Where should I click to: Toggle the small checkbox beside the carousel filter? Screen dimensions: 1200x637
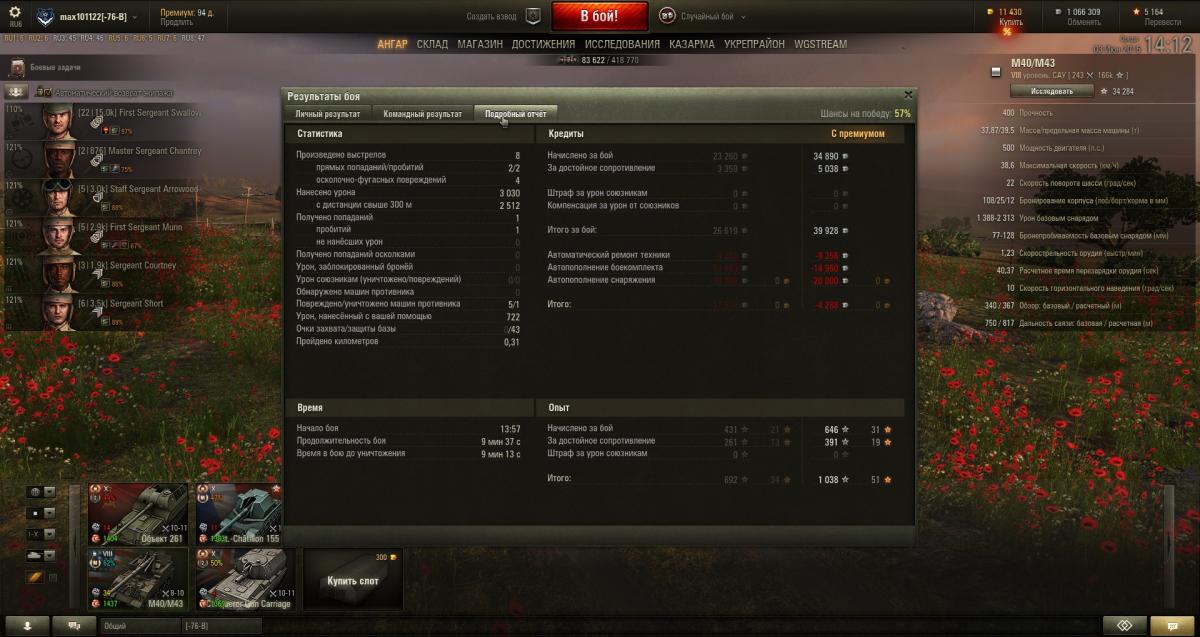[x=54, y=577]
